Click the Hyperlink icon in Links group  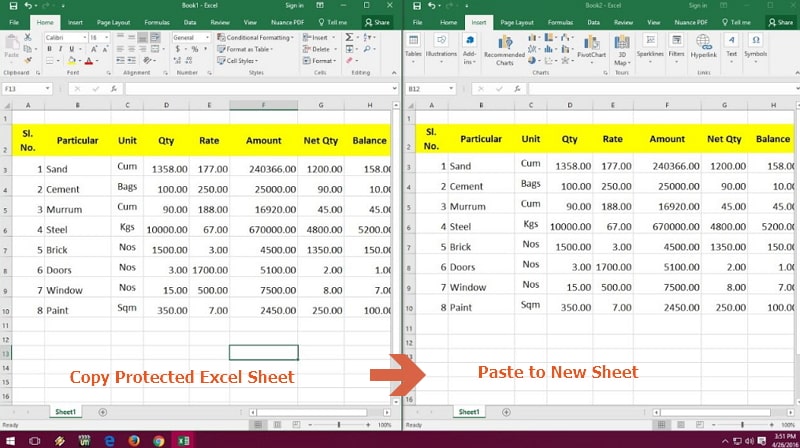pyautogui.click(x=705, y=45)
